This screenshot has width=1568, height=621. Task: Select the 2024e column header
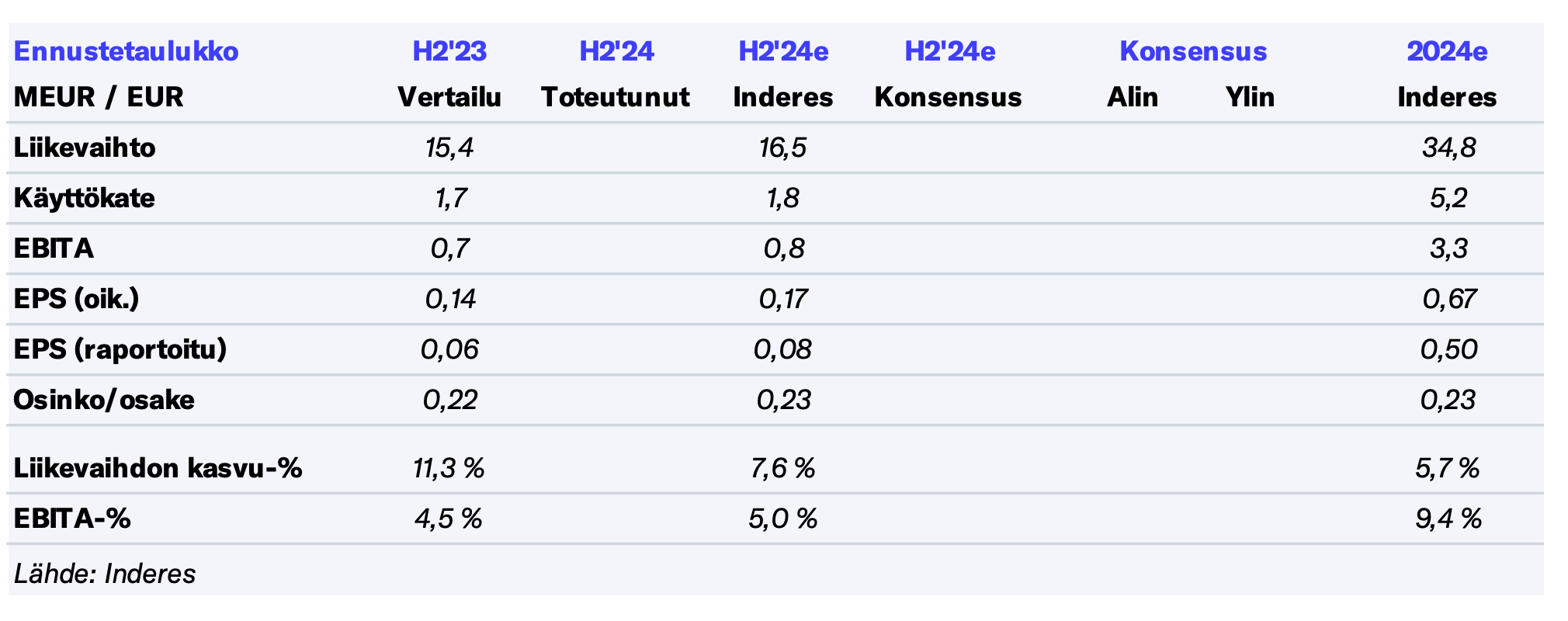tap(1447, 51)
